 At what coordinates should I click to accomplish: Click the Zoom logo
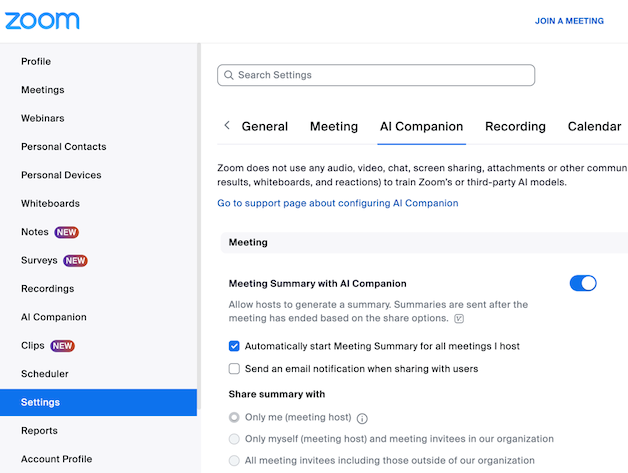click(x=42, y=20)
